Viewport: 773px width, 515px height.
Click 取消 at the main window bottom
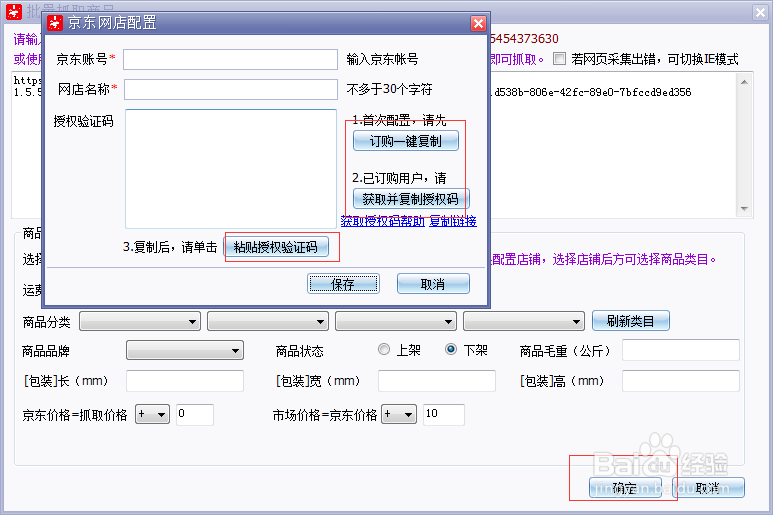pyautogui.click(x=708, y=488)
